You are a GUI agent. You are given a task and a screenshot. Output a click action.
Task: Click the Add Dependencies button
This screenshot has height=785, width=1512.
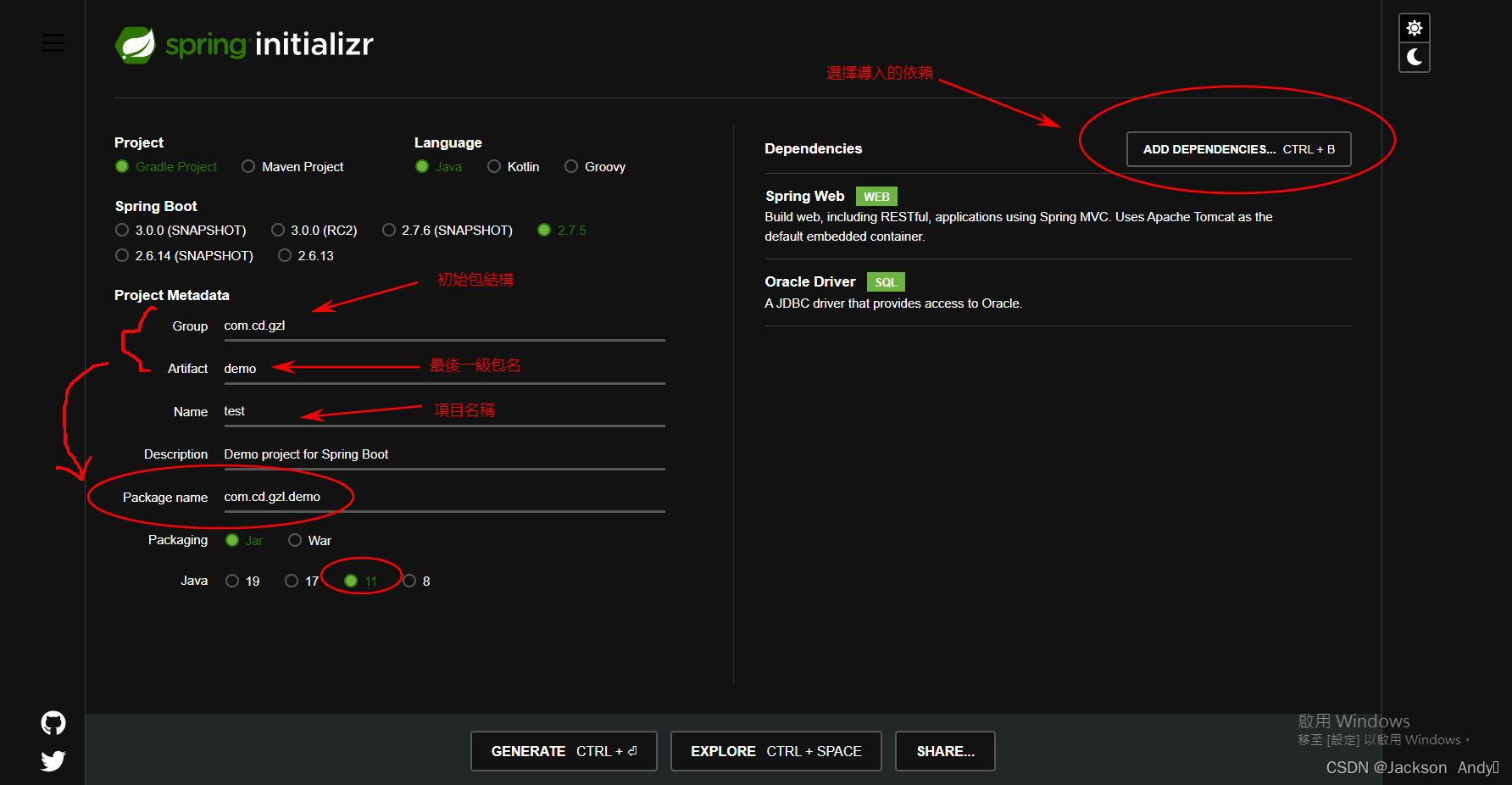(1238, 149)
